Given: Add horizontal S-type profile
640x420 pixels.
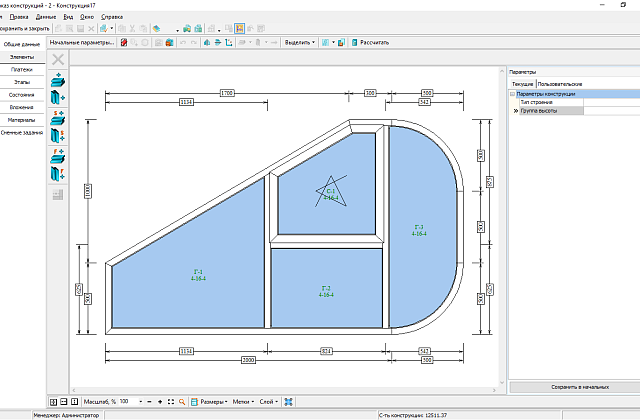Looking at the screenshot, I should click(x=58, y=118).
